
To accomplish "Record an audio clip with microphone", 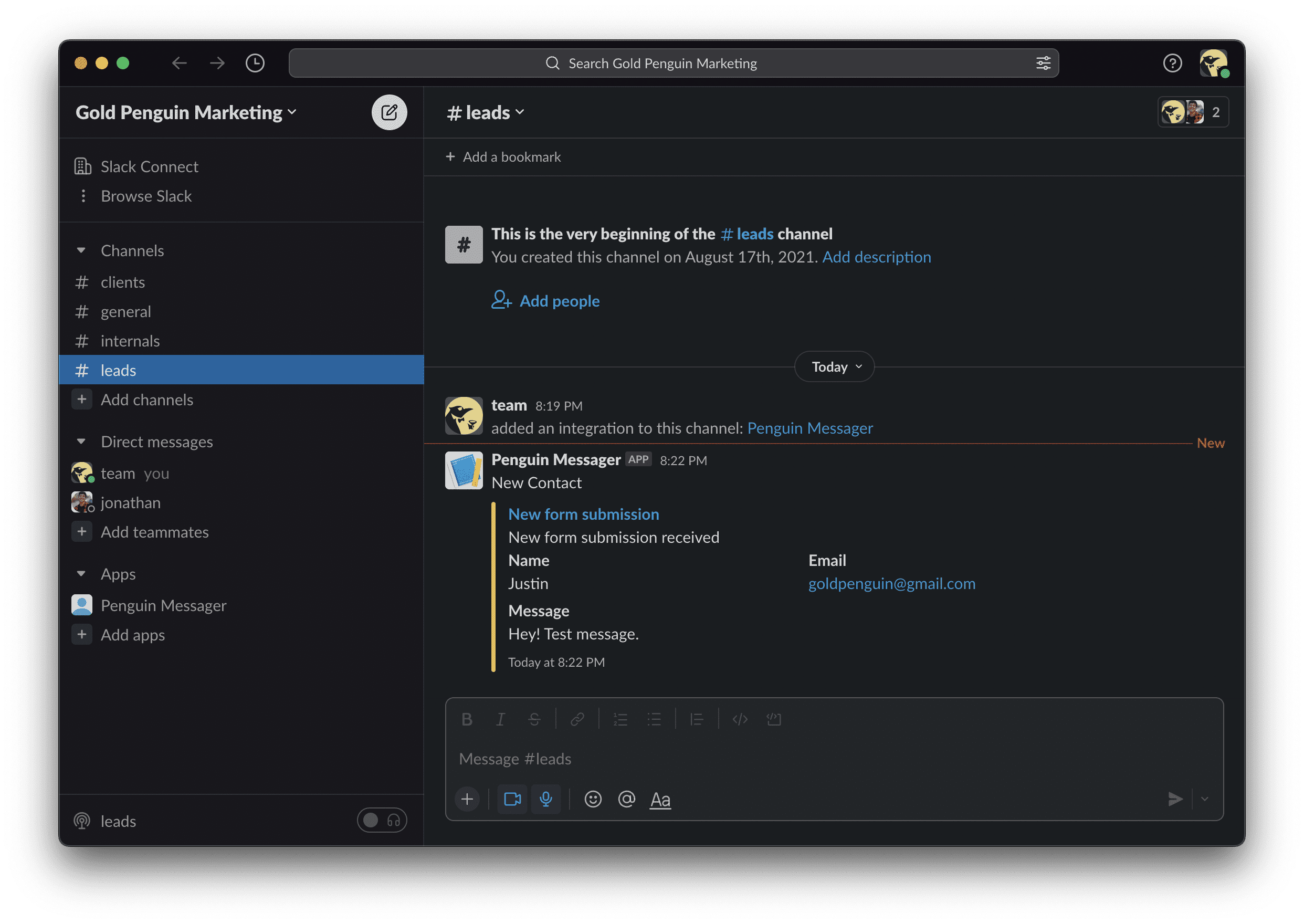I will (545, 800).
